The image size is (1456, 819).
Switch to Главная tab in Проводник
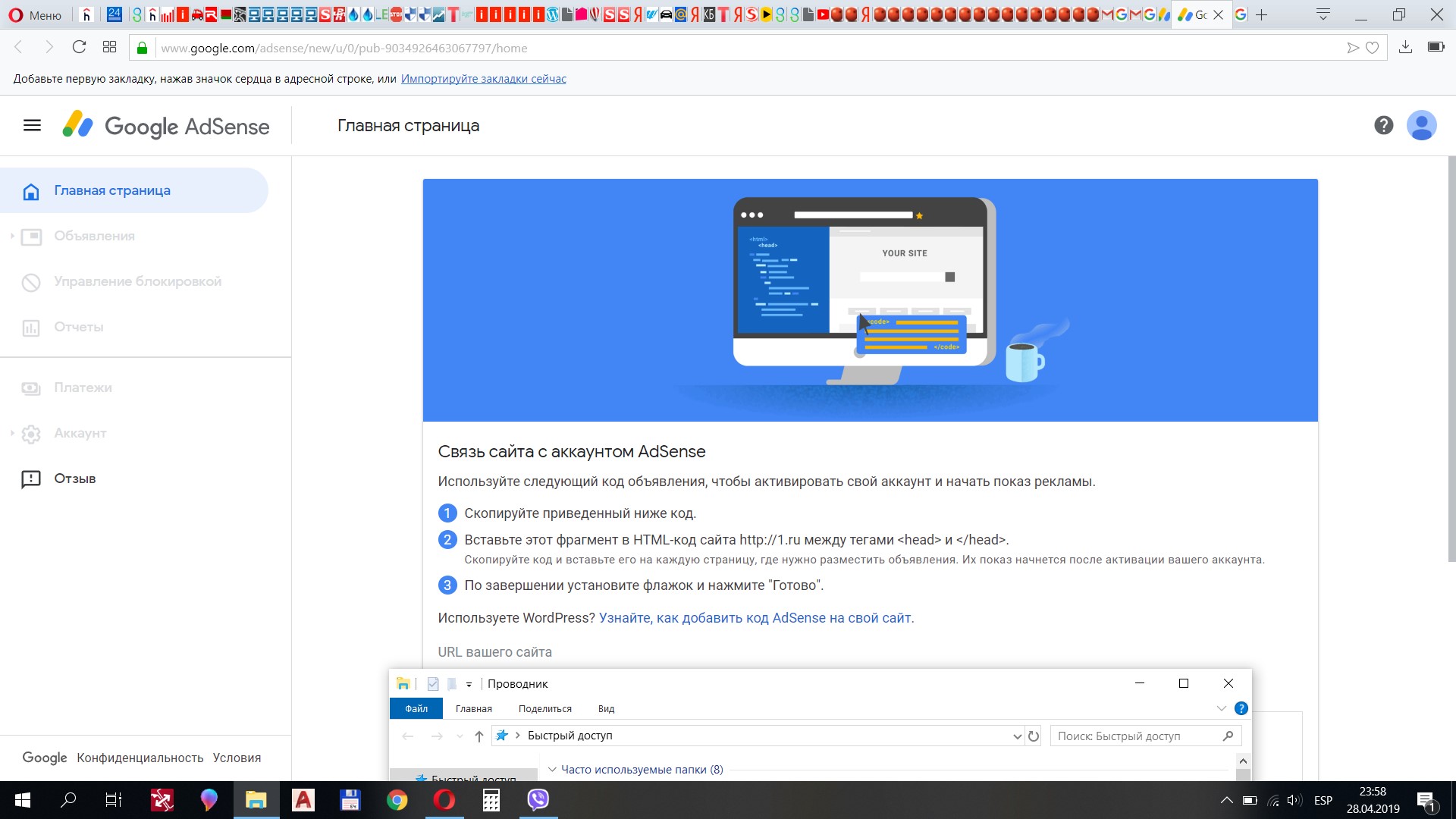pyautogui.click(x=474, y=708)
